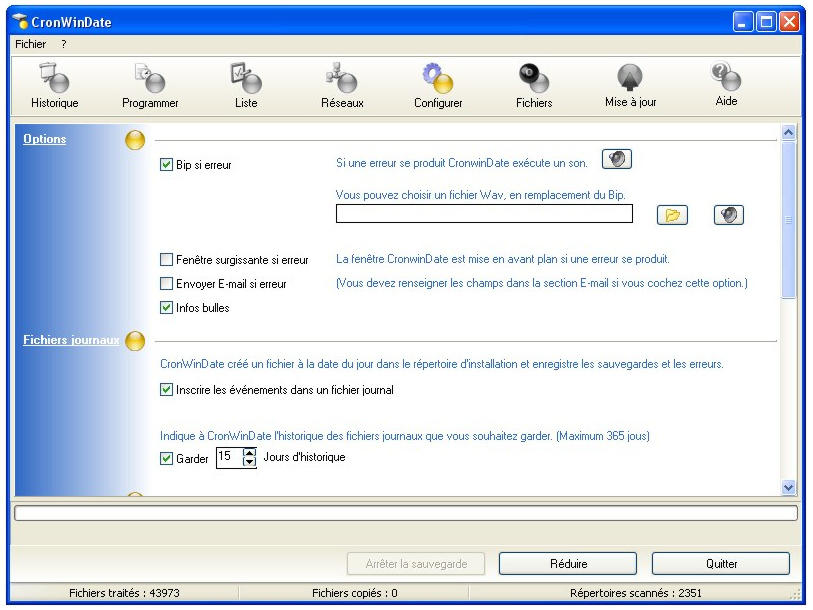813x610 pixels.
Task: Open the Historique toolbar section
Action: [54, 84]
